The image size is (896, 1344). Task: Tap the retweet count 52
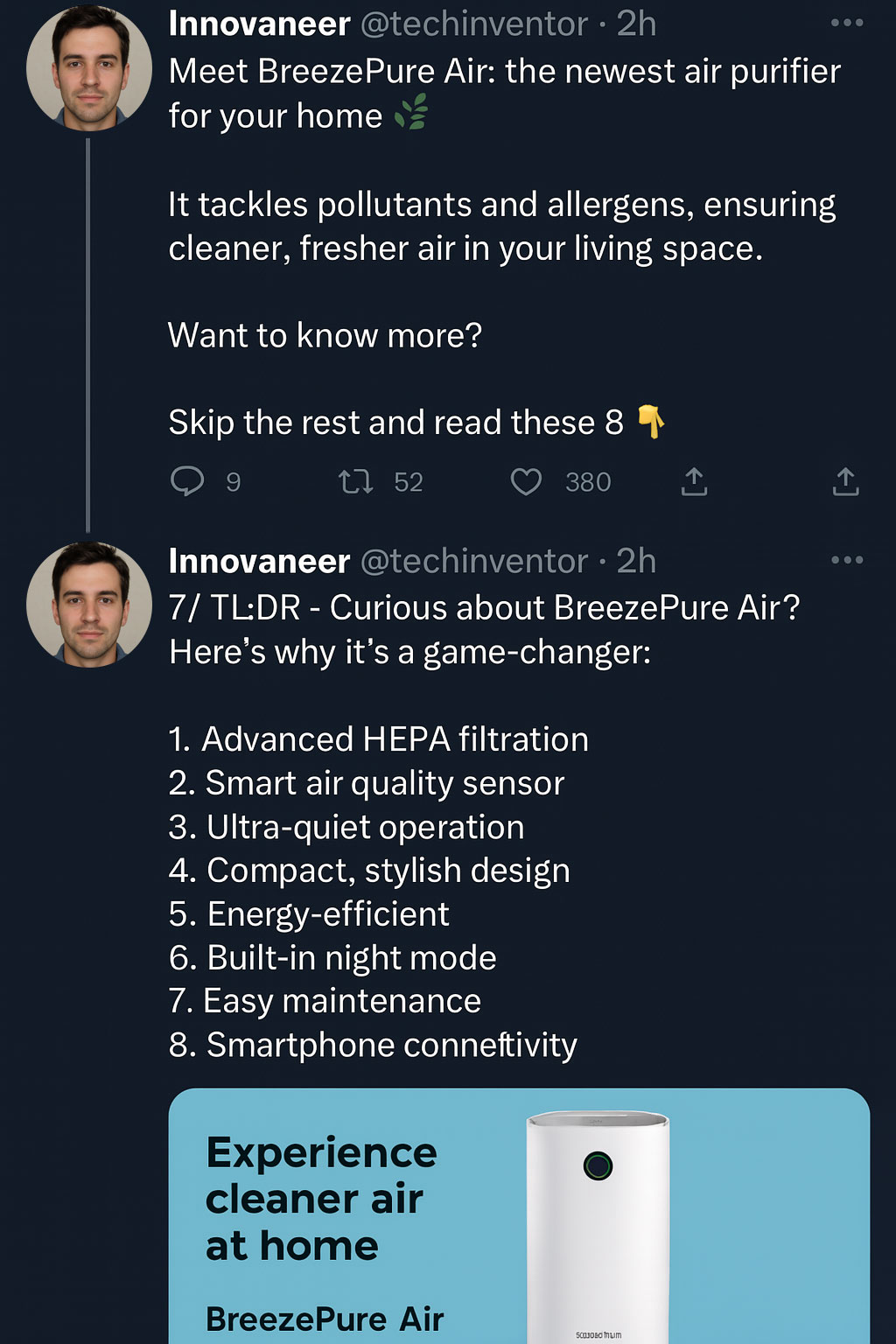[x=408, y=482]
